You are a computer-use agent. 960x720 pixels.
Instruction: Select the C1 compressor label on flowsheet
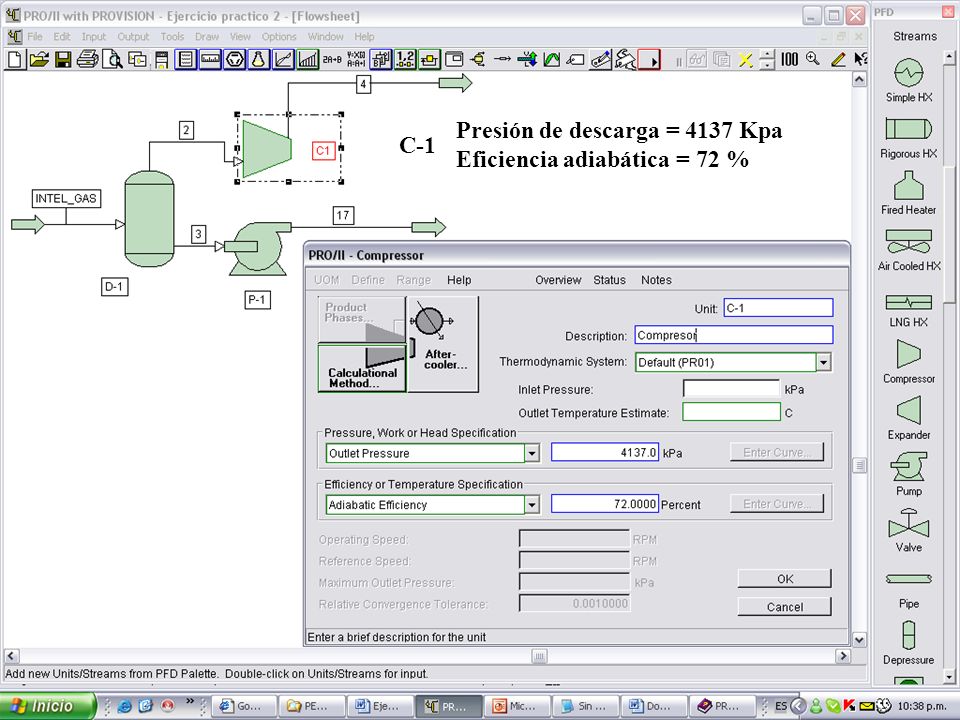tap(323, 151)
